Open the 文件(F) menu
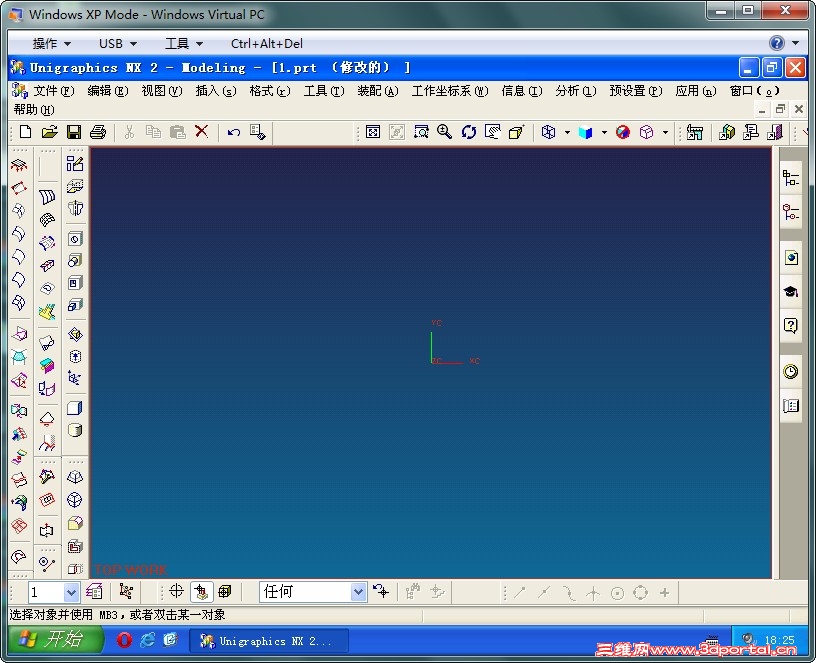The width and height of the screenshot is (816, 663). [54, 91]
